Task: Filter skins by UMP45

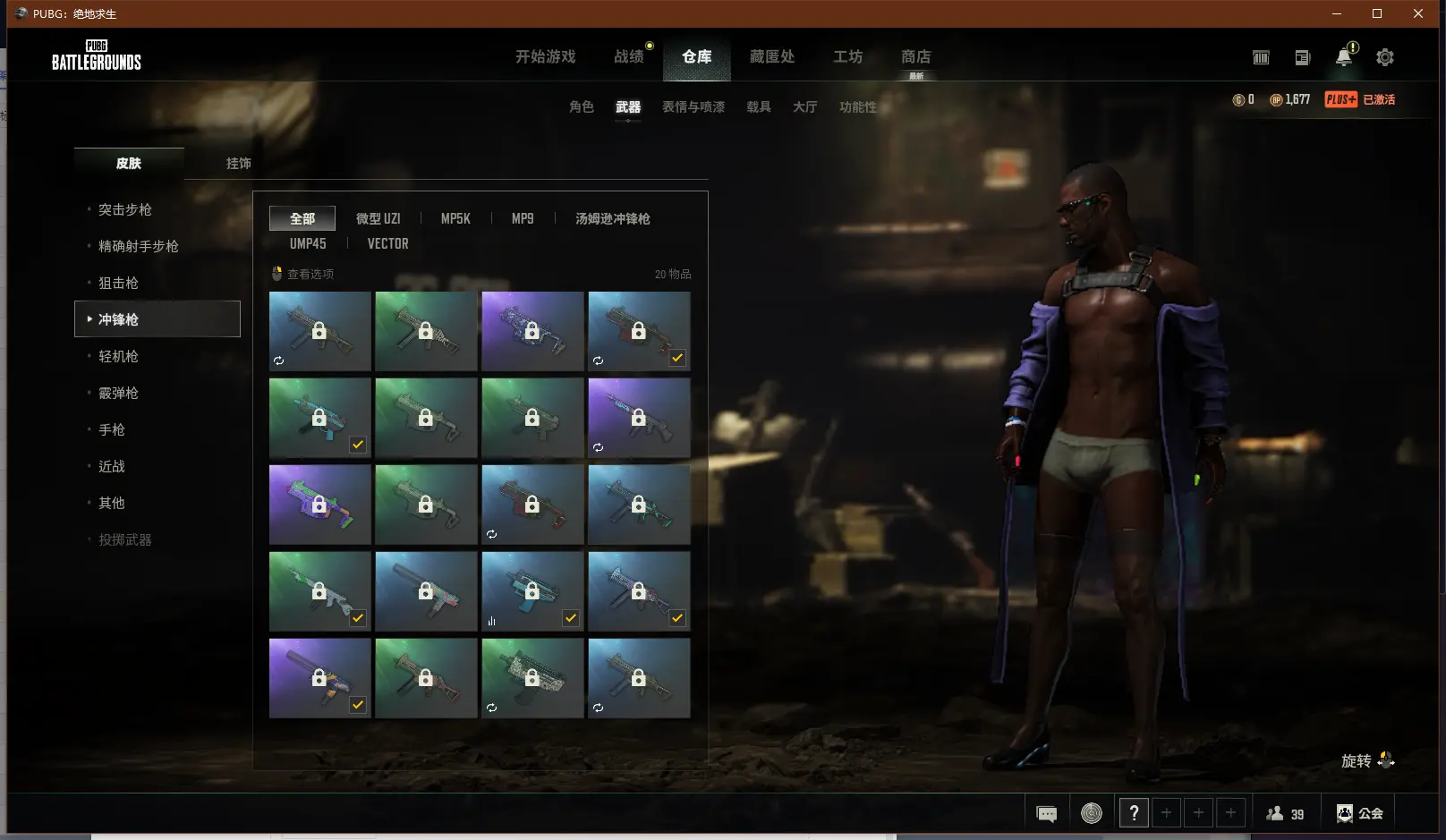Action: [308, 243]
